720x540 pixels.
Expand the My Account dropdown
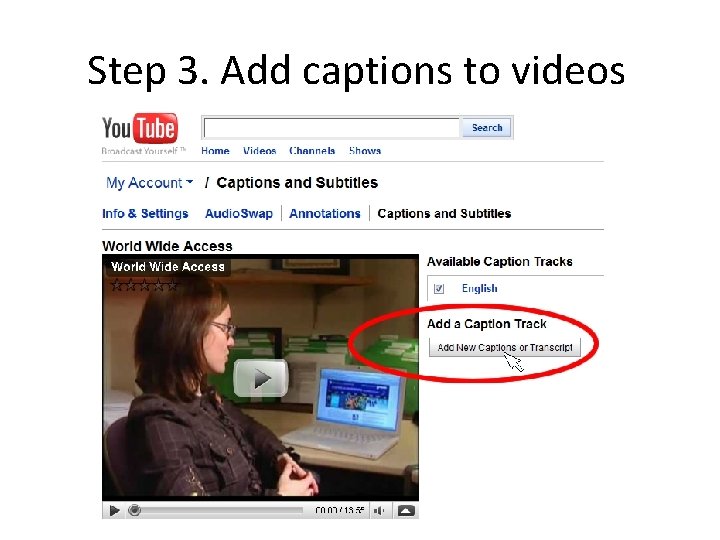click(149, 183)
